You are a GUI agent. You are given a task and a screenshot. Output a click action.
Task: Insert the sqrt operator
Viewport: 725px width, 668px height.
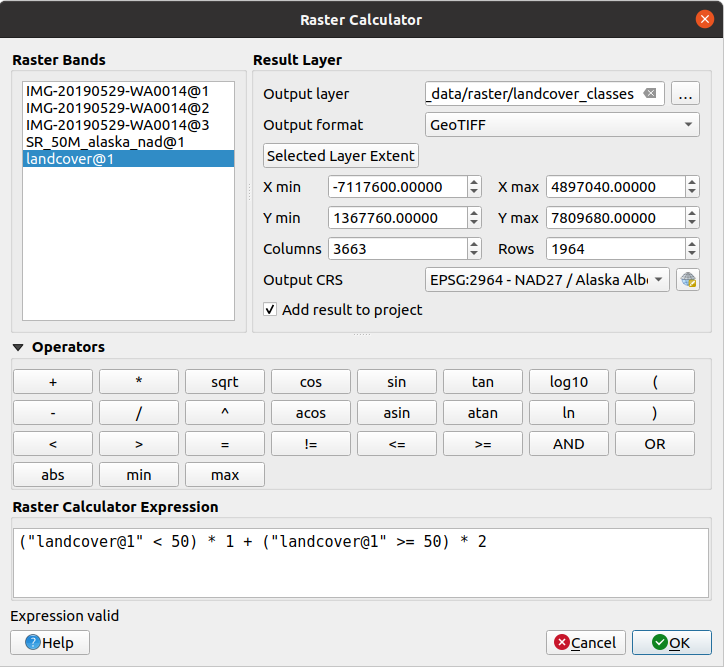coord(225,382)
